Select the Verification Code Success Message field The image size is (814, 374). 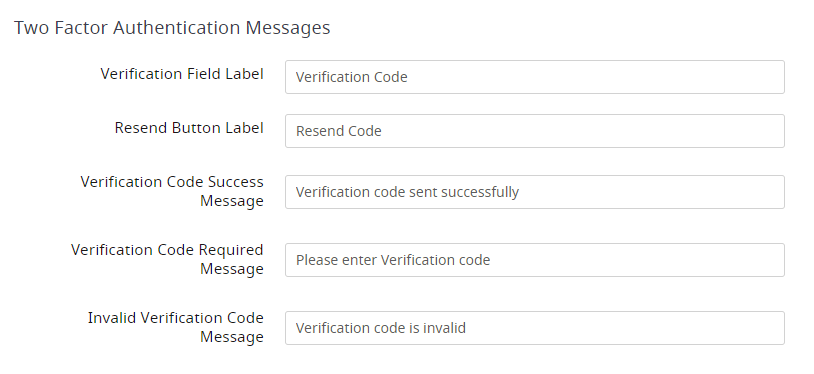(x=535, y=192)
